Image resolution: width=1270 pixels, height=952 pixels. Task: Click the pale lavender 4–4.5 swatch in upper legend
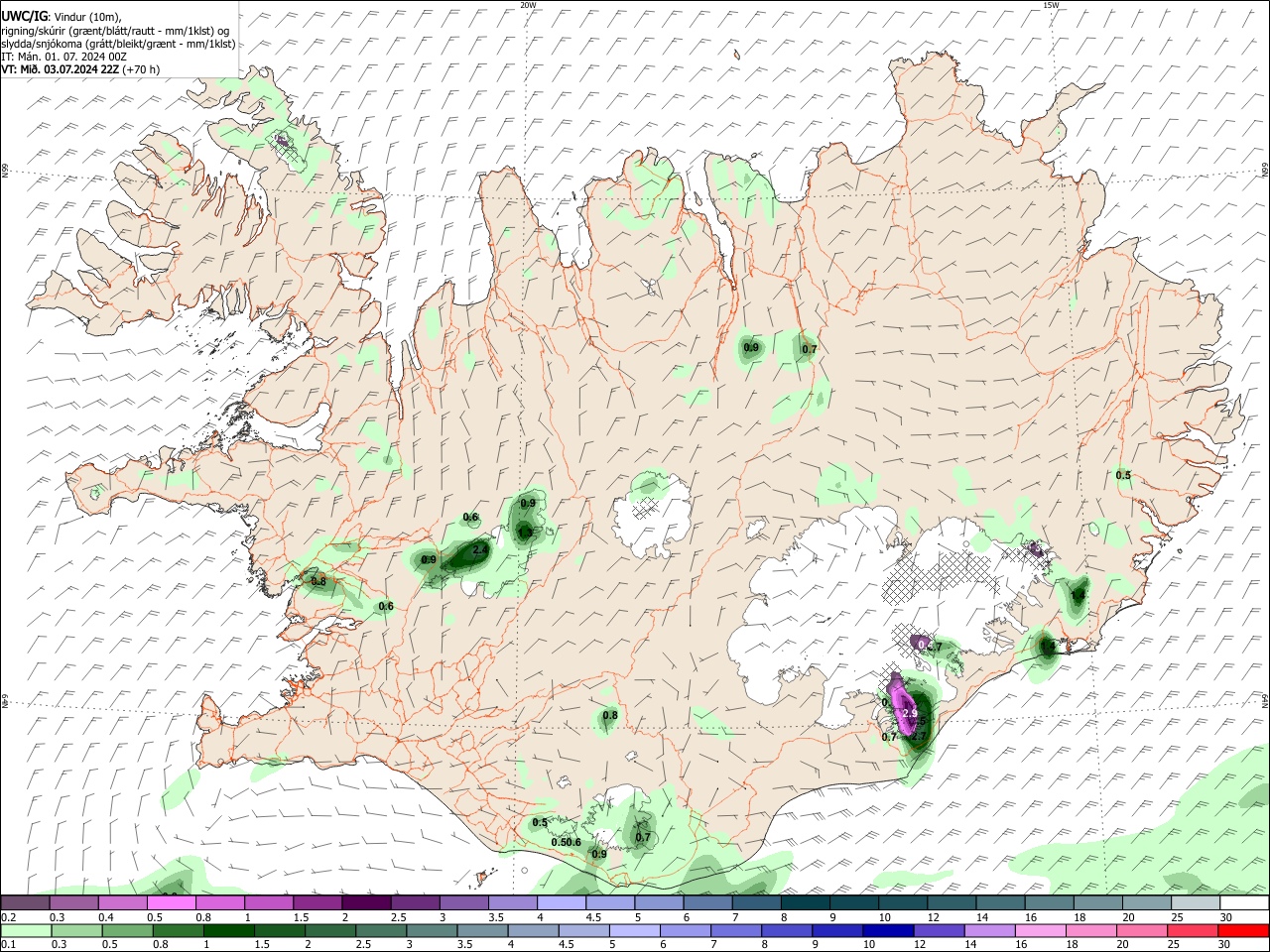562,902
